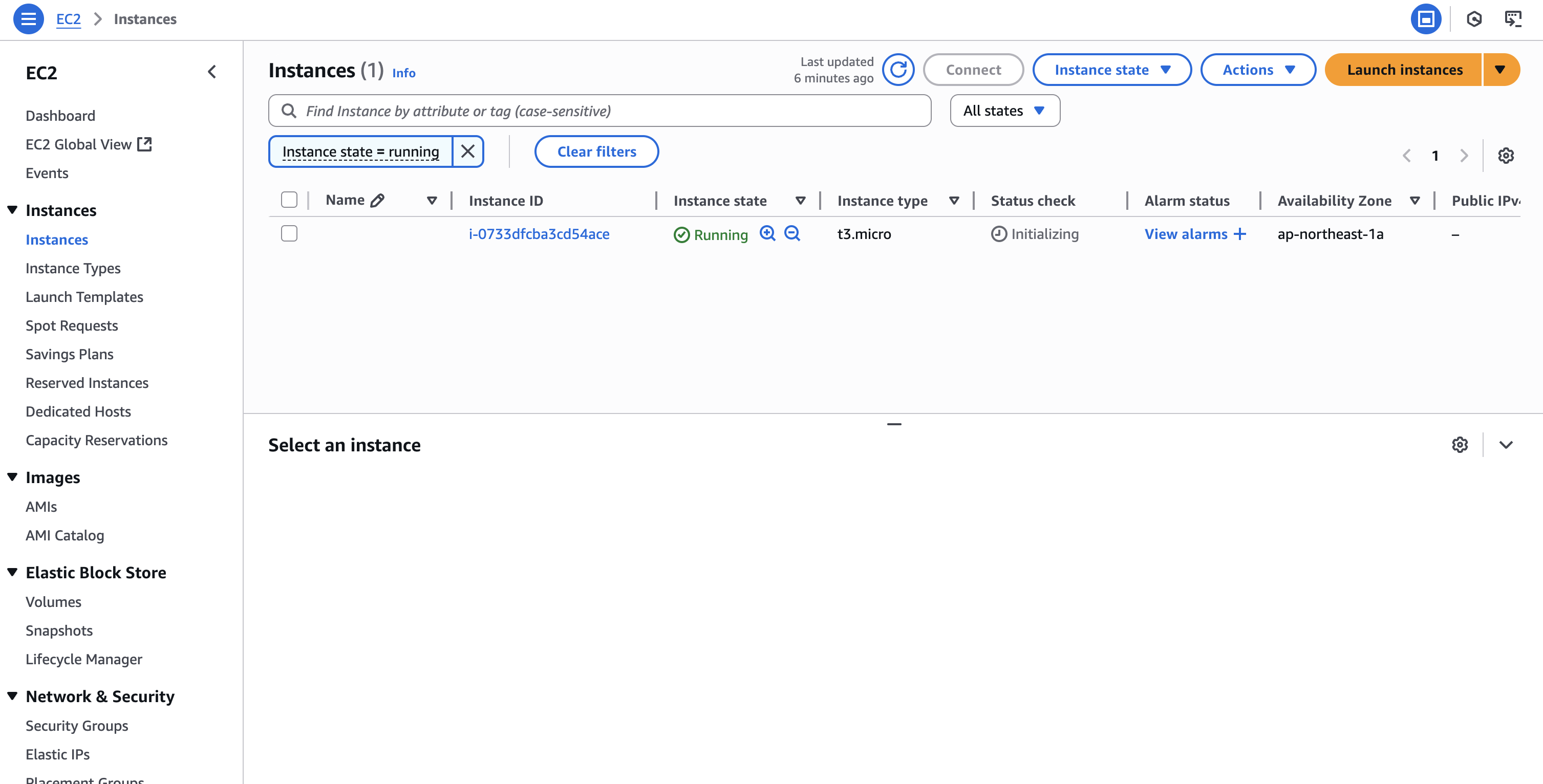Open table preferences gear icon
The height and width of the screenshot is (784, 1543).
pos(1506,156)
